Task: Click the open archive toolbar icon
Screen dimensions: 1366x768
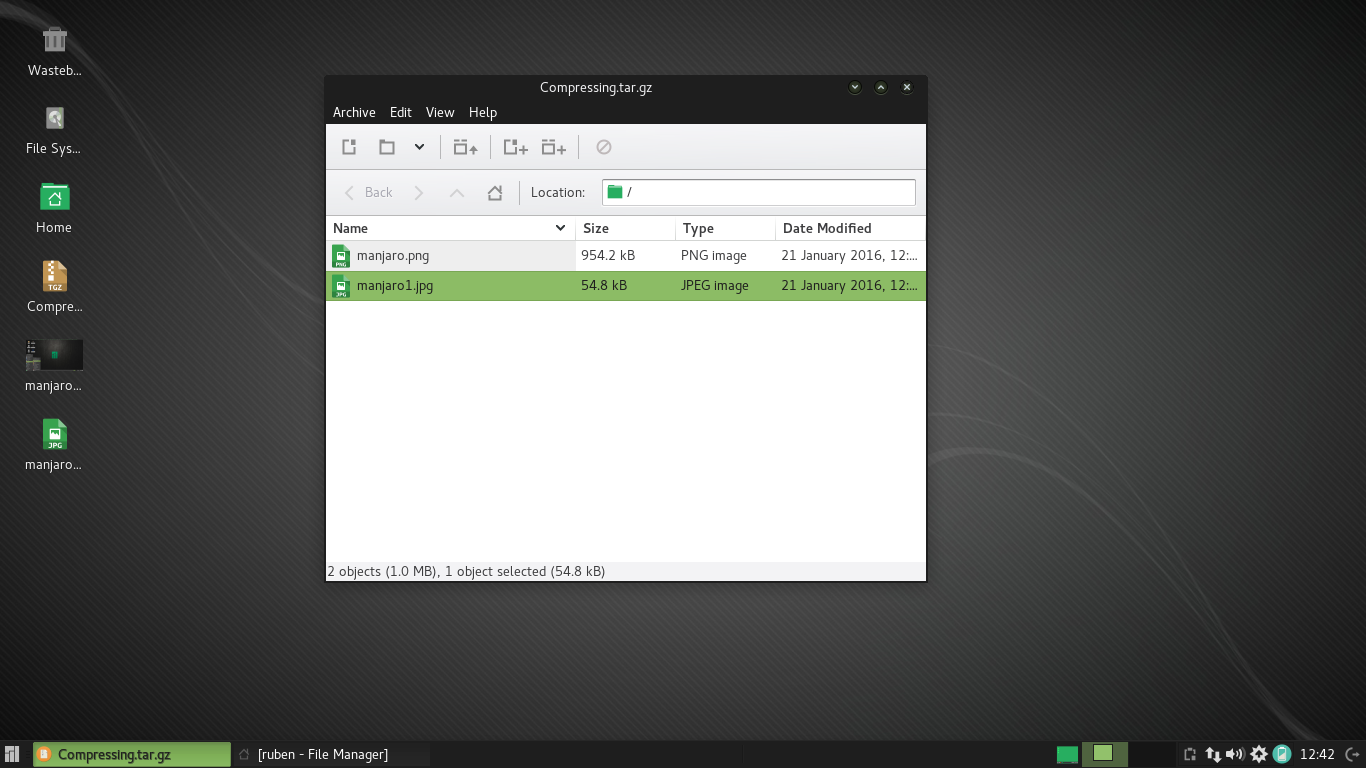Action: coord(386,147)
